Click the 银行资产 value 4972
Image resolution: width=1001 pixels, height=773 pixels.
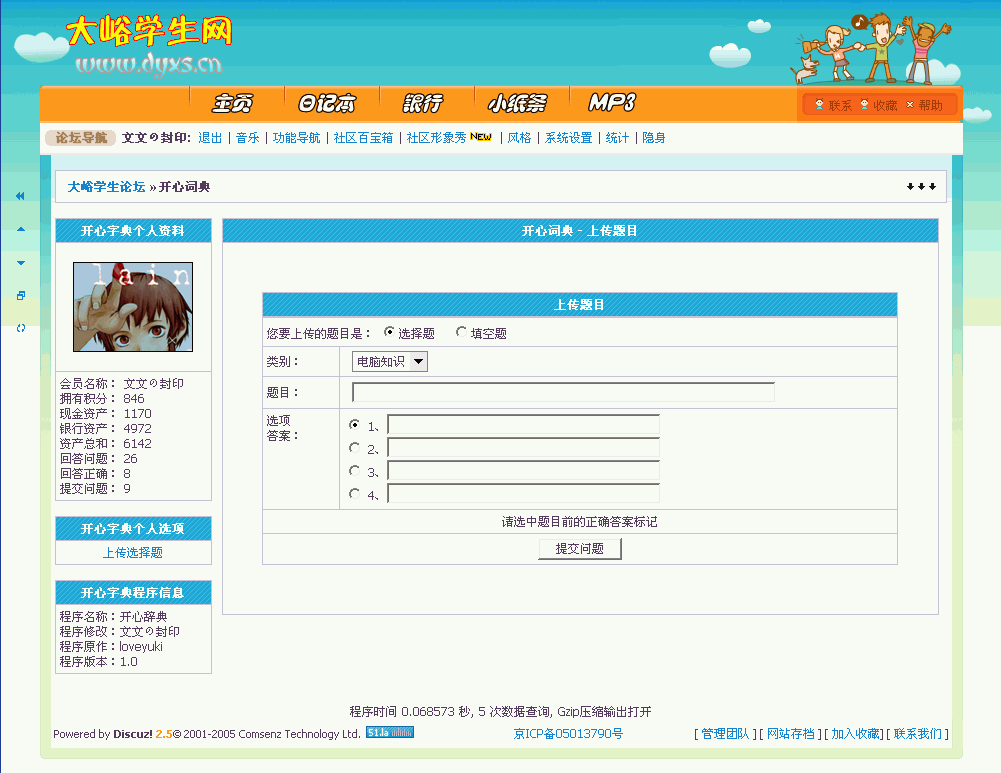point(137,429)
